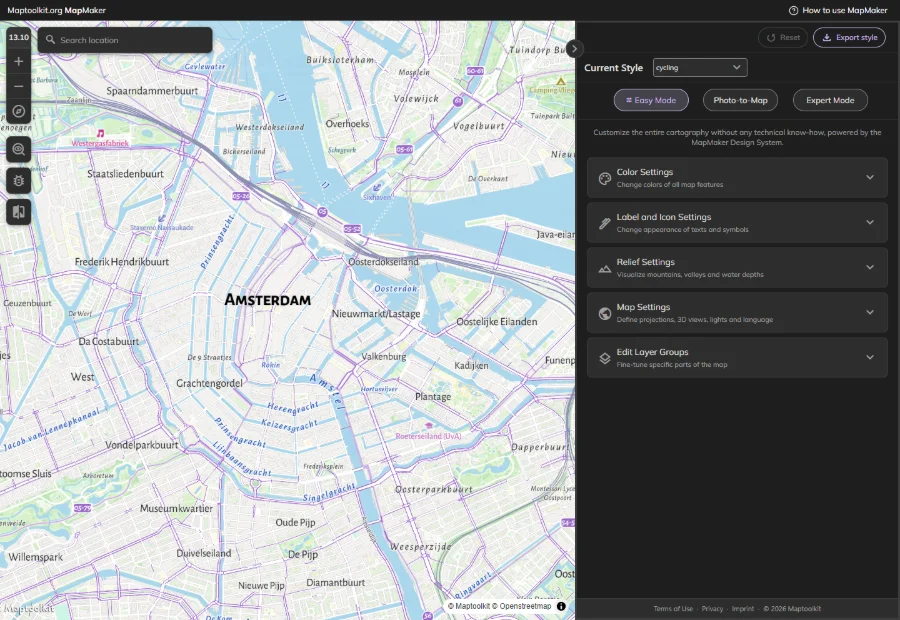Focus the Search location field

pyautogui.click(x=125, y=40)
